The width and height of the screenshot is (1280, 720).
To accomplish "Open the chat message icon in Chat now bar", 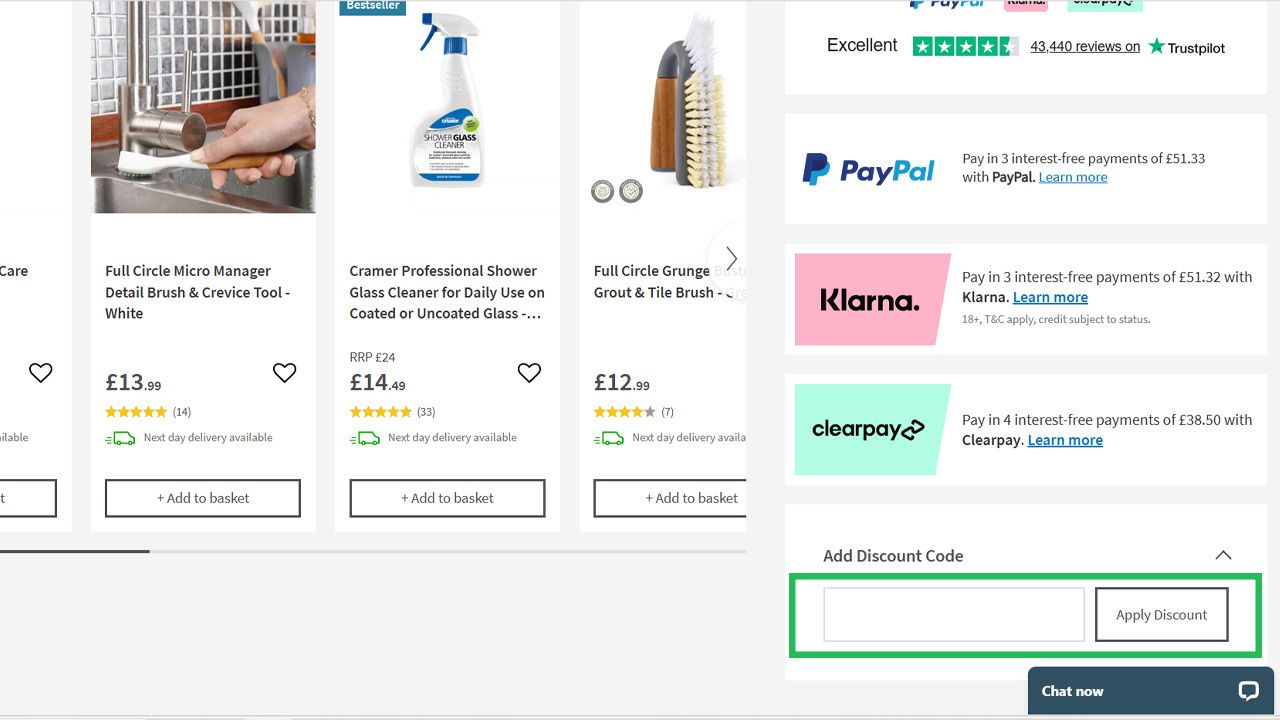I will point(1247,690).
